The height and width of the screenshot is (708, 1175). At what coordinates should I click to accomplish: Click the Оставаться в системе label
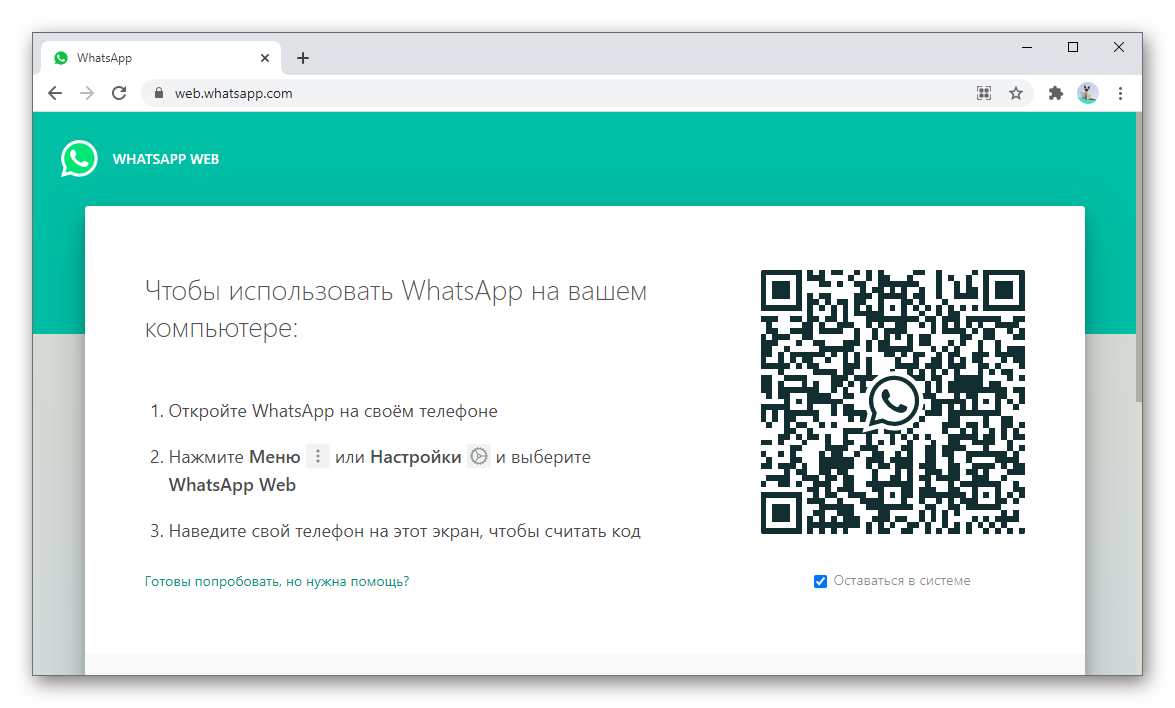(x=901, y=581)
